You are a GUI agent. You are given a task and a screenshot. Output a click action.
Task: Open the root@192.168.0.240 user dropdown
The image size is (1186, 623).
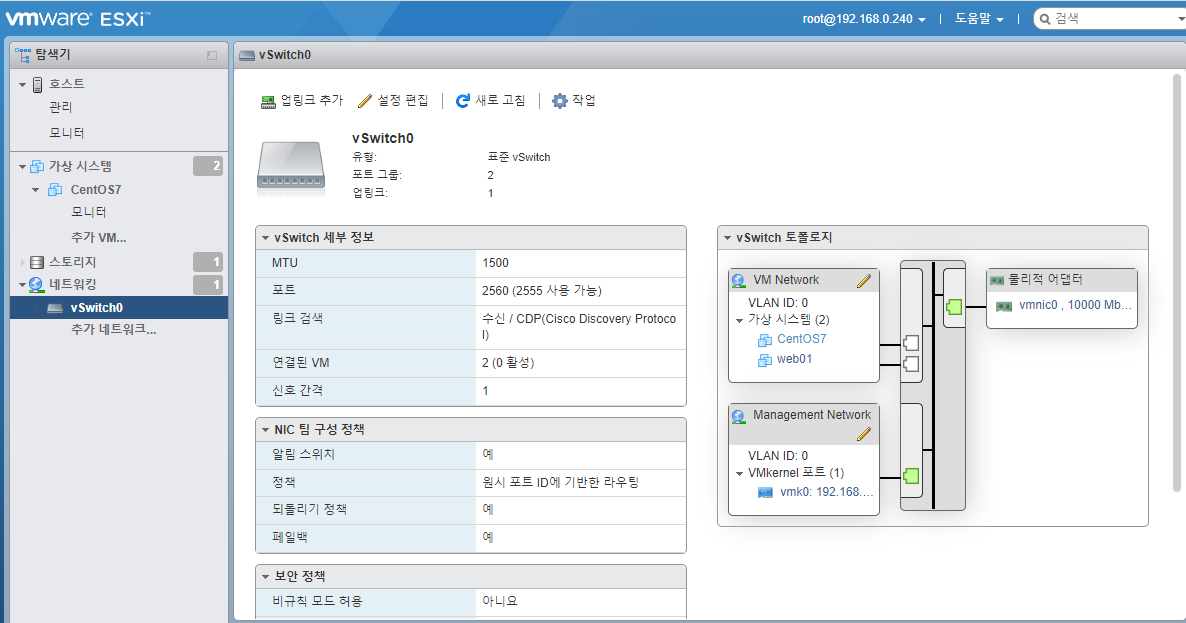864,19
